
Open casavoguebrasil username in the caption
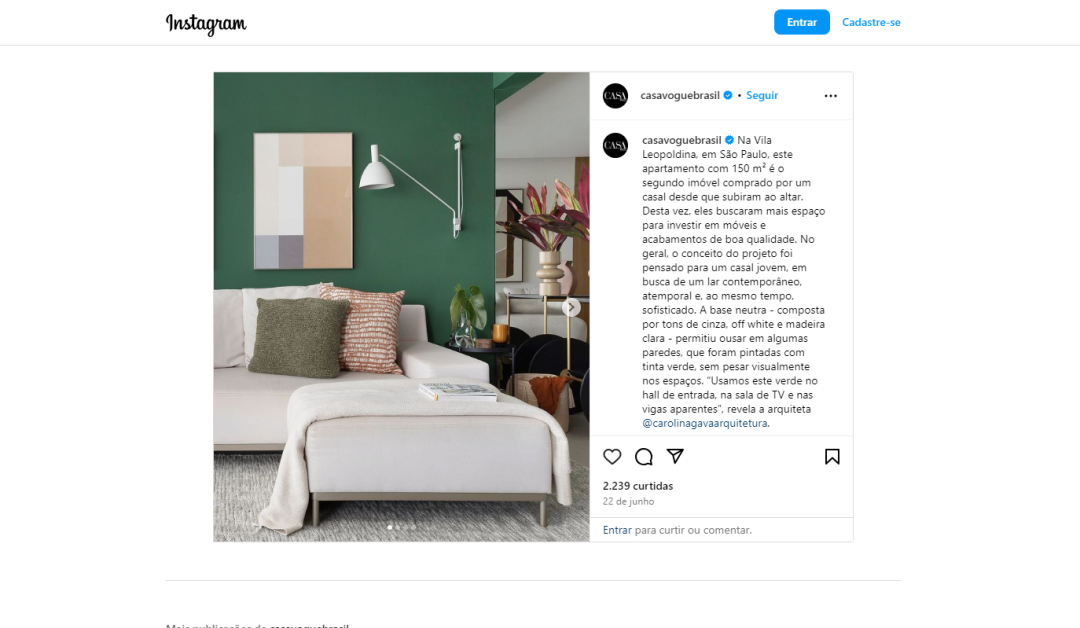click(681, 140)
